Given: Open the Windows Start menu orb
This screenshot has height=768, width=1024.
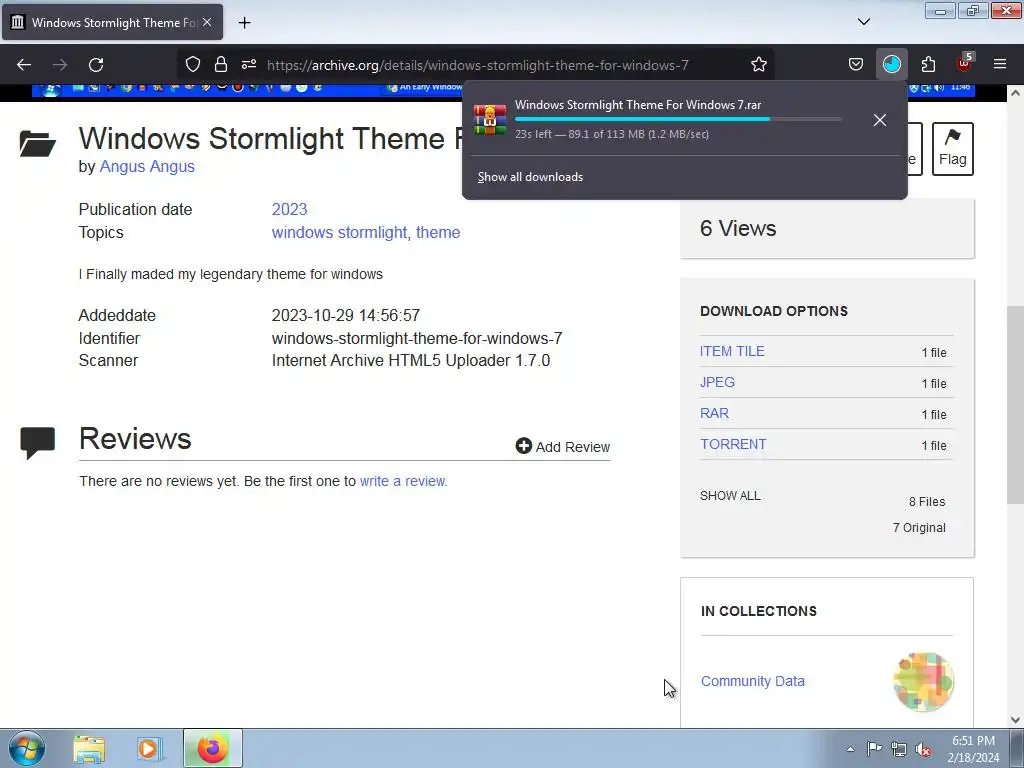Looking at the screenshot, I should point(27,748).
